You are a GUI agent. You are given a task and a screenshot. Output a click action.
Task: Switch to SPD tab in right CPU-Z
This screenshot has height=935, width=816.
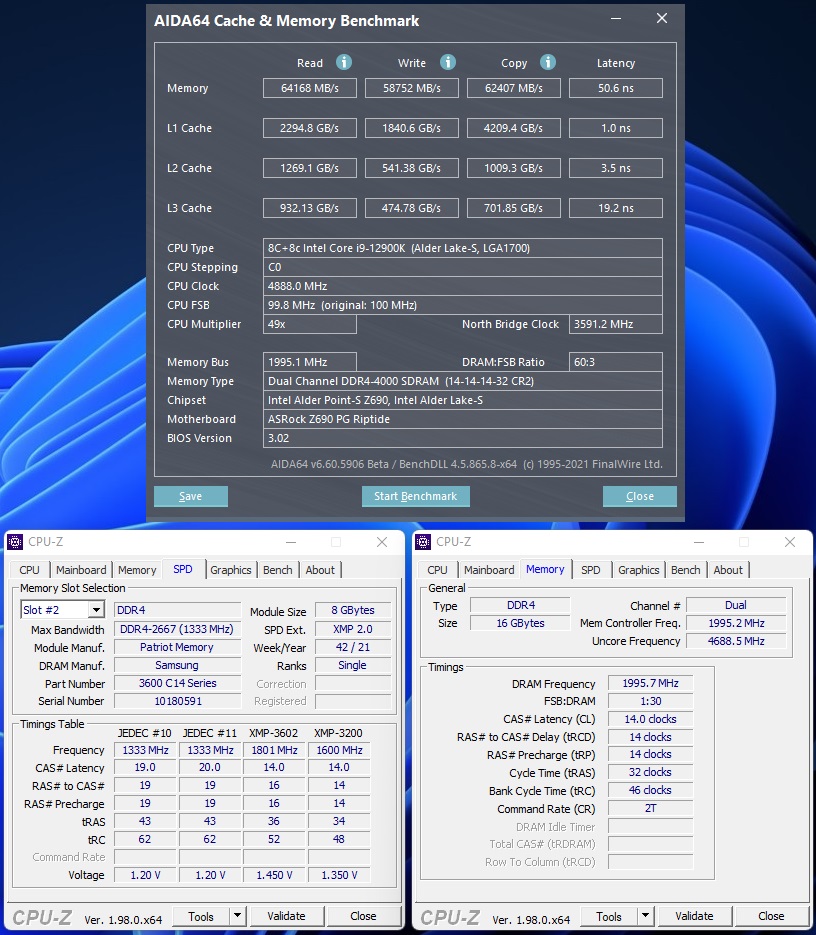click(591, 570)
